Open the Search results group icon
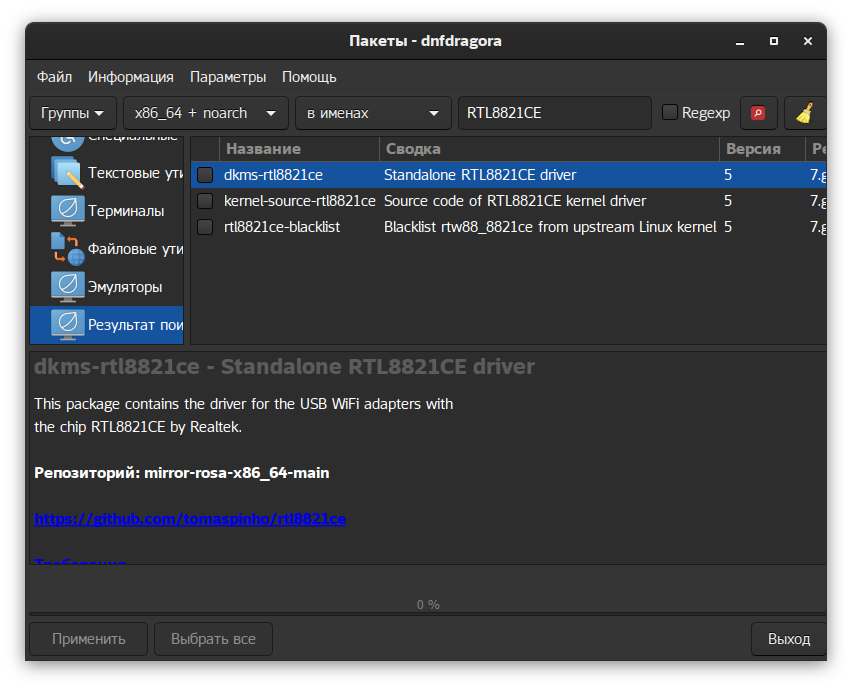 (67, 324)
